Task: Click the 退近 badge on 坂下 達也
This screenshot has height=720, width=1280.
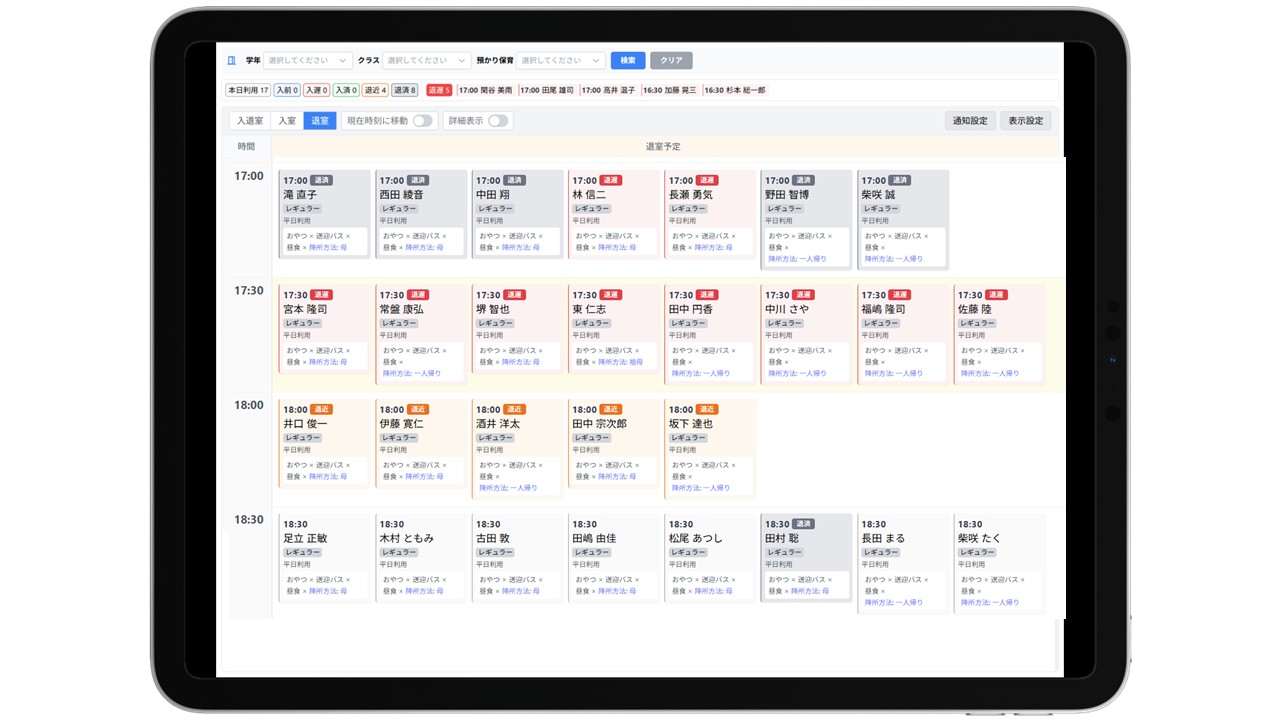Action: [707, 409]
